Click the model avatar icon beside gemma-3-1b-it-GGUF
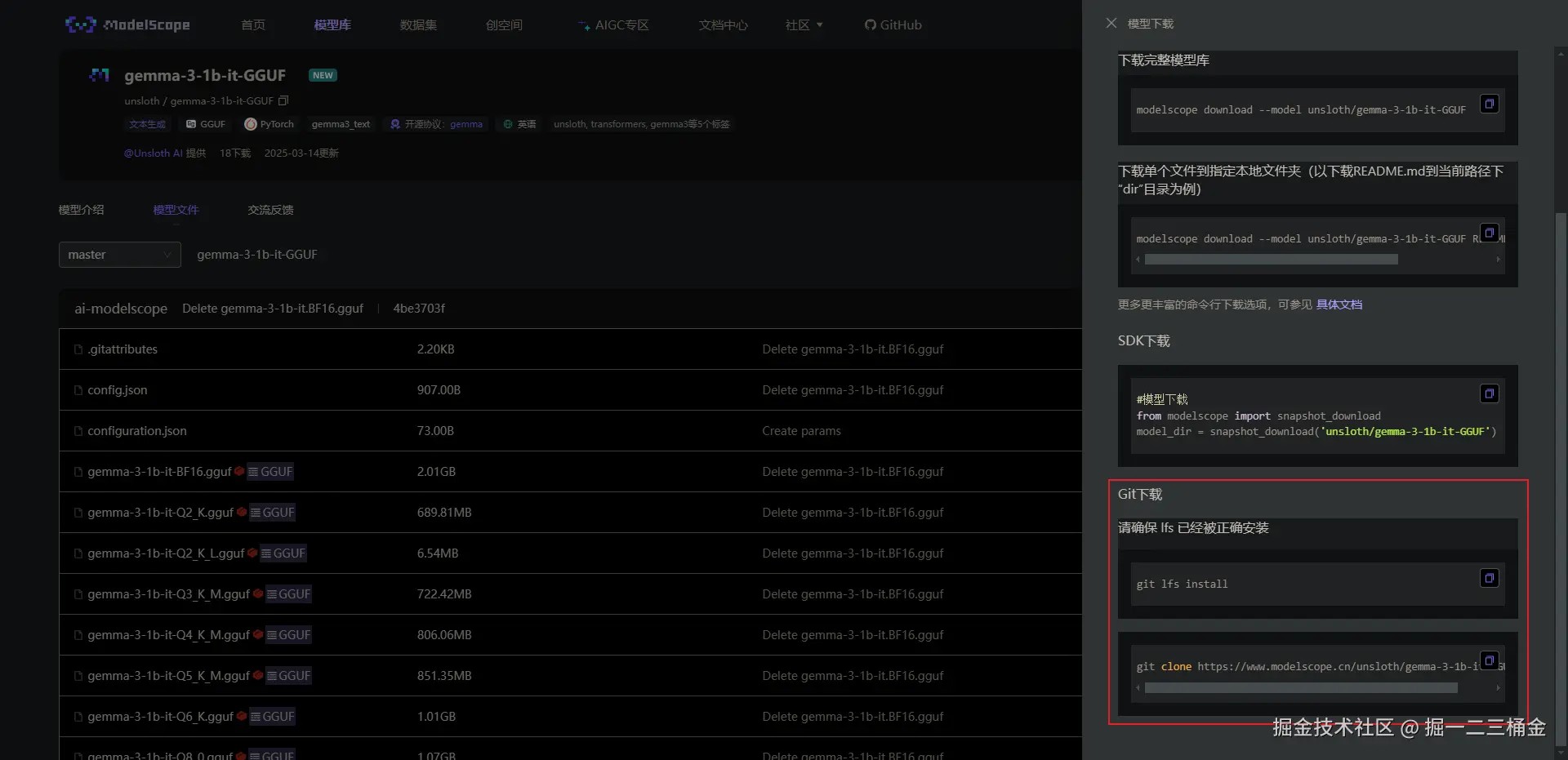The image size is (1568, 760). 100,75
